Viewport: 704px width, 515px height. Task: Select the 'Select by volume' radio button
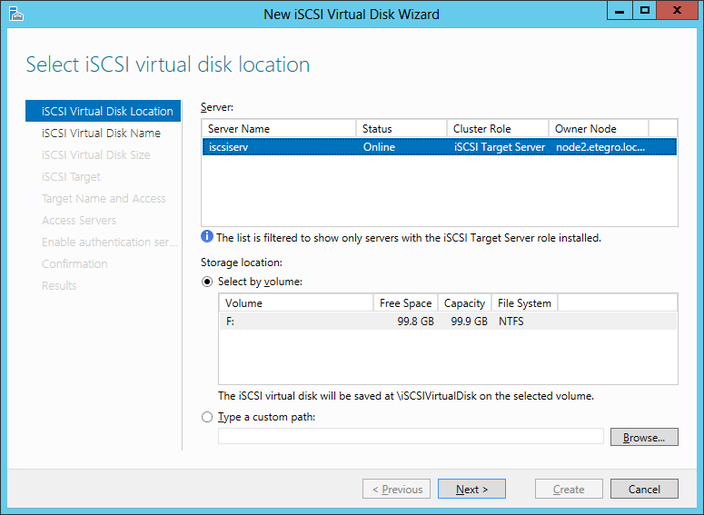pyautogui.click(x=208, y=282)
